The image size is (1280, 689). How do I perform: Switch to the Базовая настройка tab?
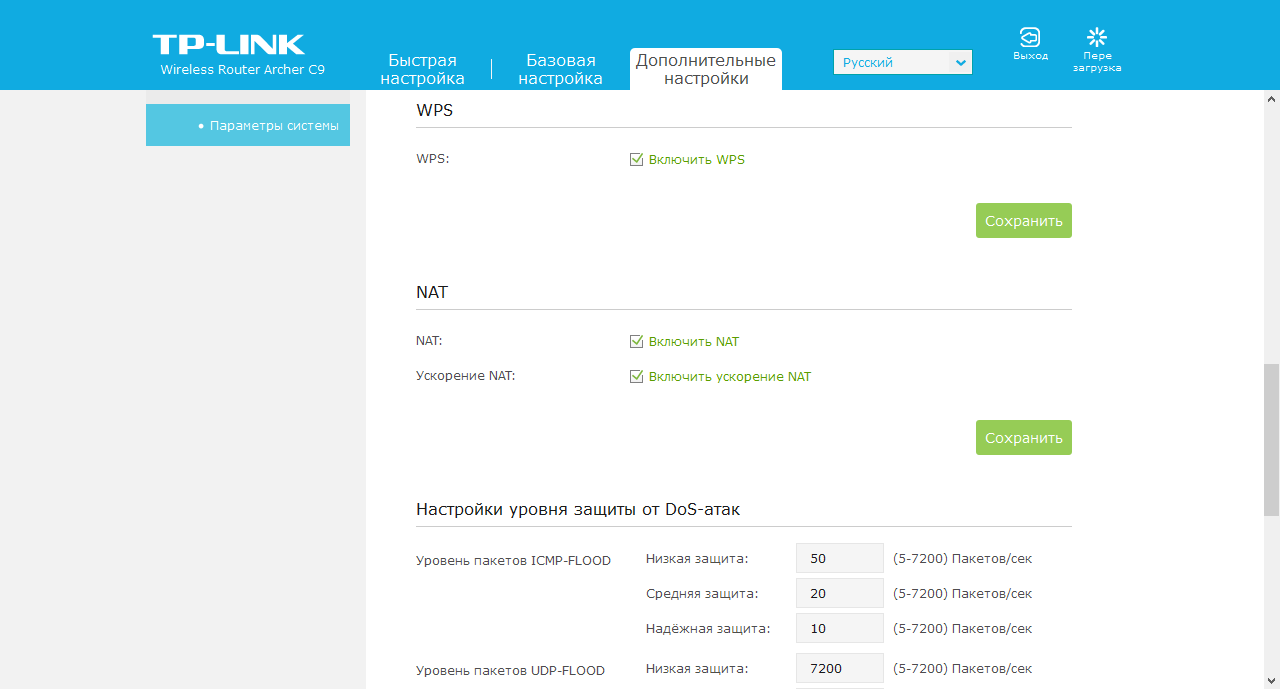click(560, 69)
